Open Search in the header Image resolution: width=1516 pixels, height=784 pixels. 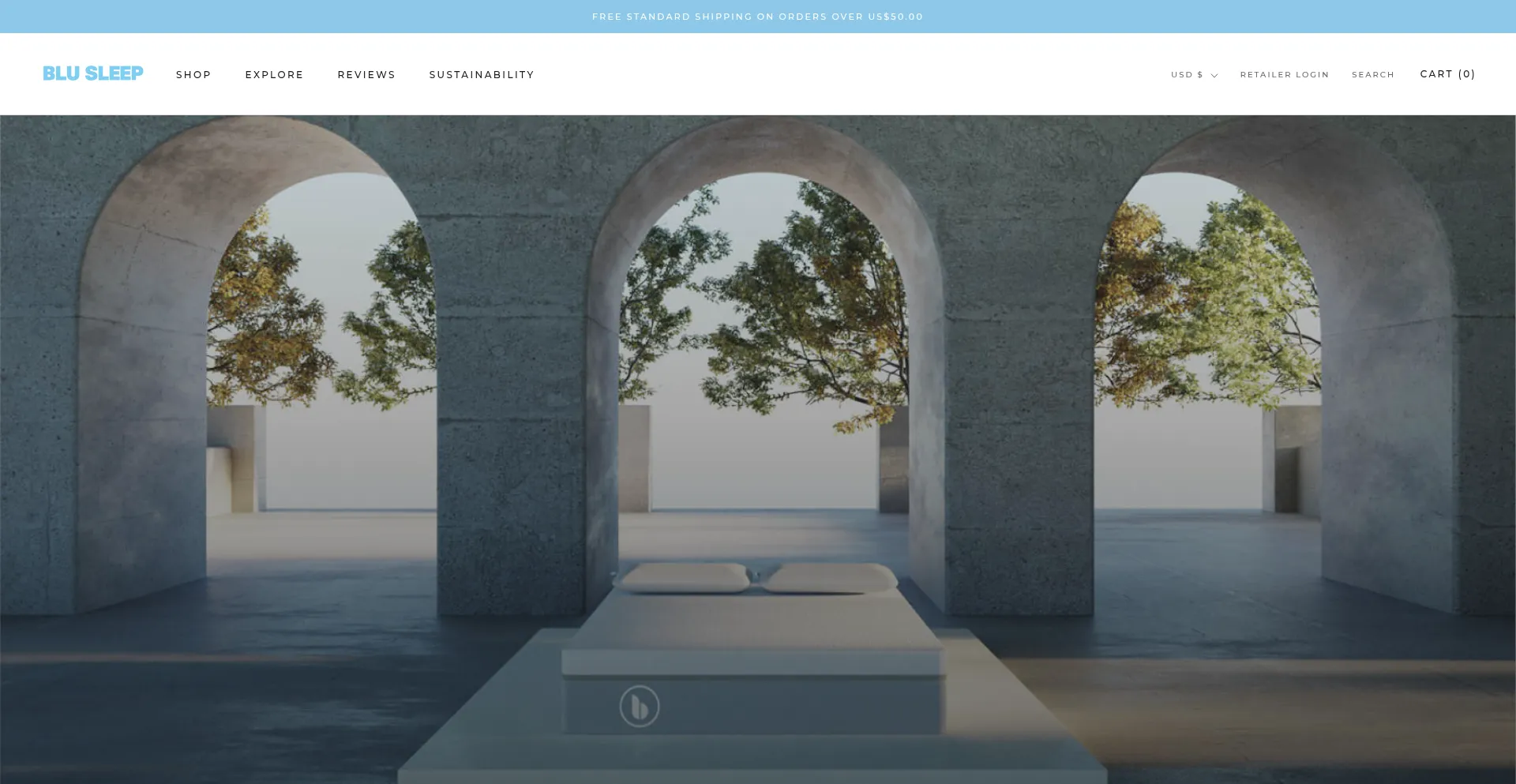[1372, 75]
